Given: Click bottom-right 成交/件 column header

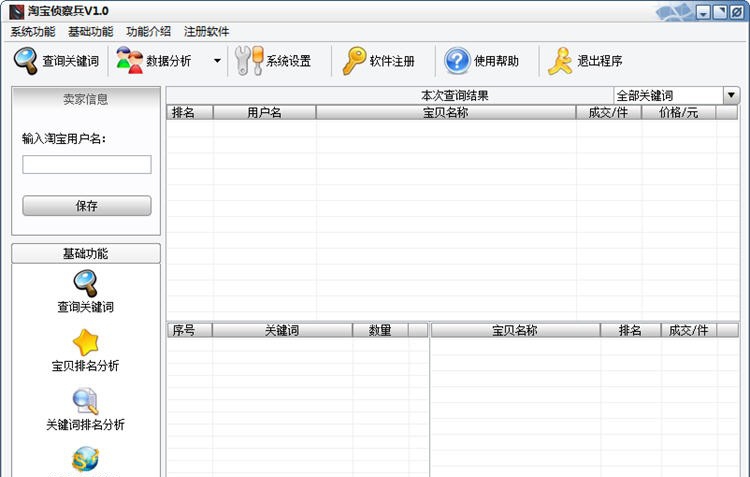Looking at the screenshot, I should tap(689, 330).
